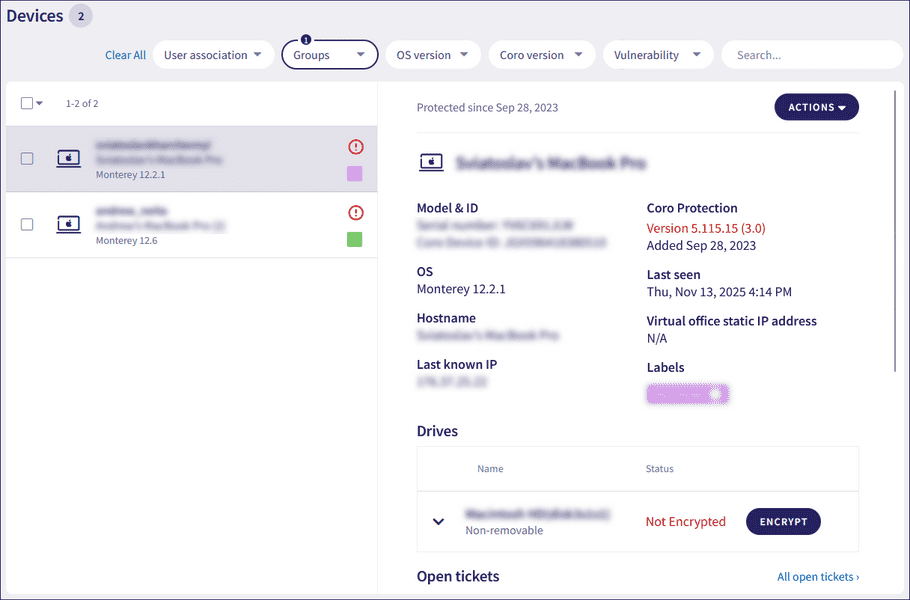Click the Mac laptop icon in Monterey 12.6 row
This screenshot has width=910, height=600.
pos(68,224)
